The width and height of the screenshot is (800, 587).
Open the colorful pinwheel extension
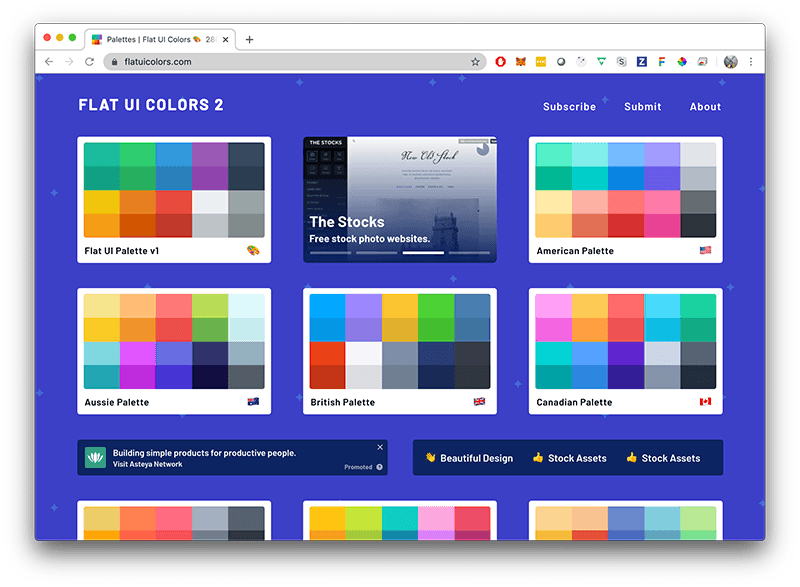point(682,62)
